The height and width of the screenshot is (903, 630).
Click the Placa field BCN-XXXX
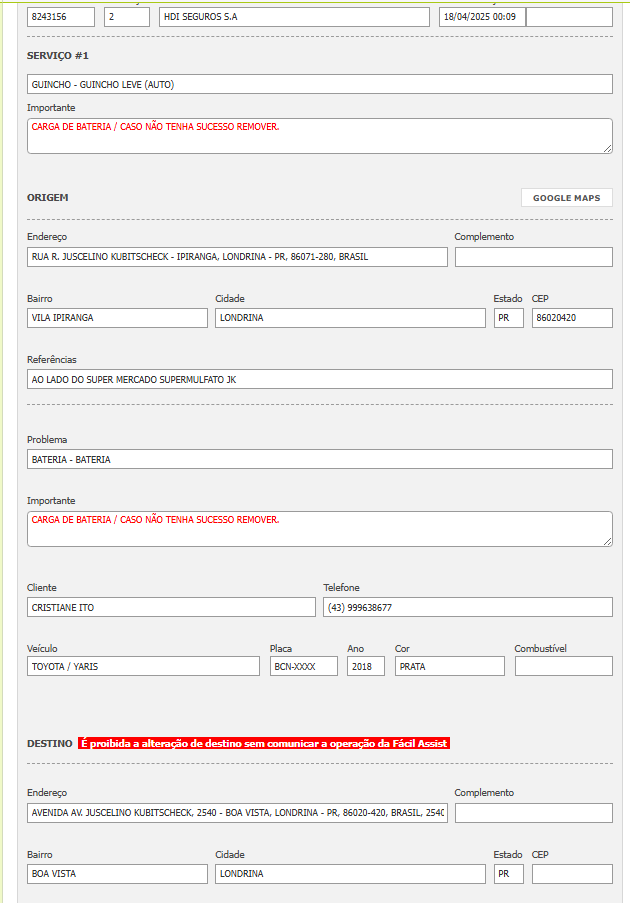tap(303, 666)
